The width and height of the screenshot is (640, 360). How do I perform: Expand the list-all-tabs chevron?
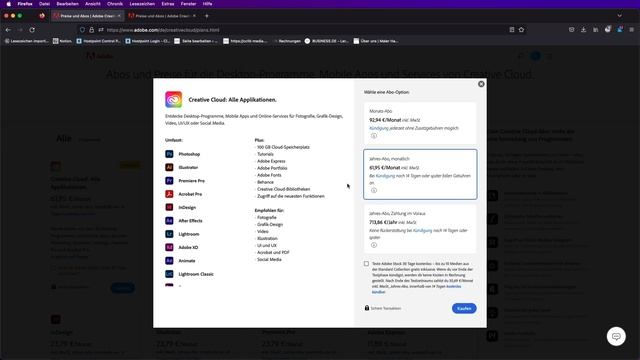coord(620,16)
